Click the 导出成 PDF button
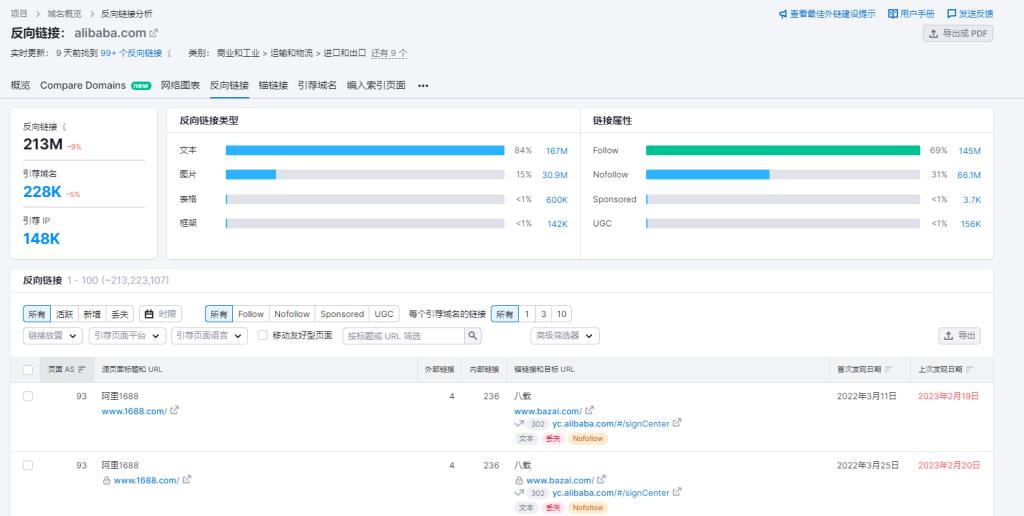The width and height of the screenshot is (1024, 516). [958, 33]
